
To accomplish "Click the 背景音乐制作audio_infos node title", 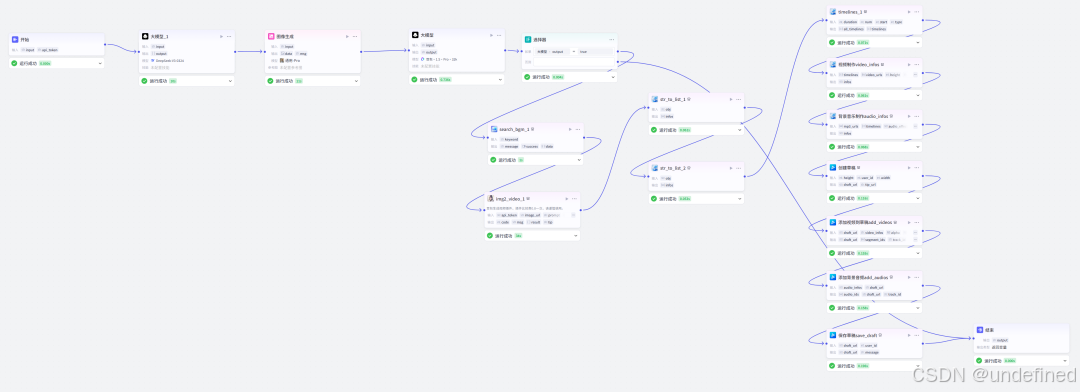I will pos(863,116).
